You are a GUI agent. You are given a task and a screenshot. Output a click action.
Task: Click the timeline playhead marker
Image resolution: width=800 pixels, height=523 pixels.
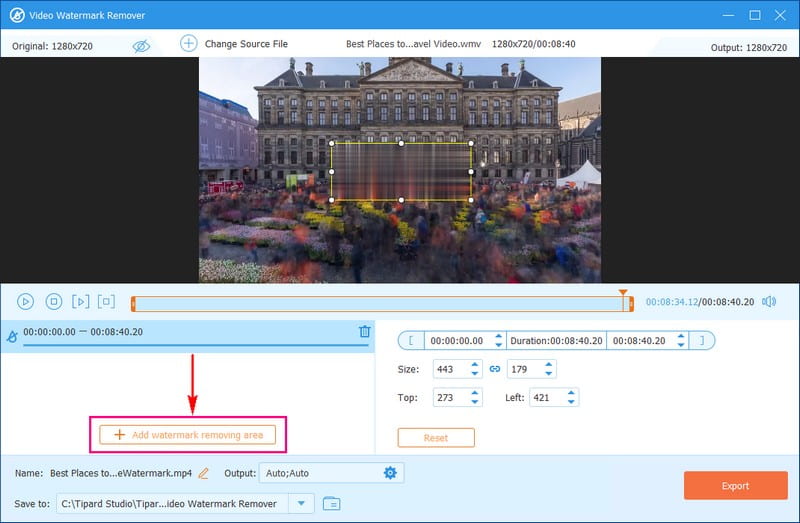[x=623, y=295]
